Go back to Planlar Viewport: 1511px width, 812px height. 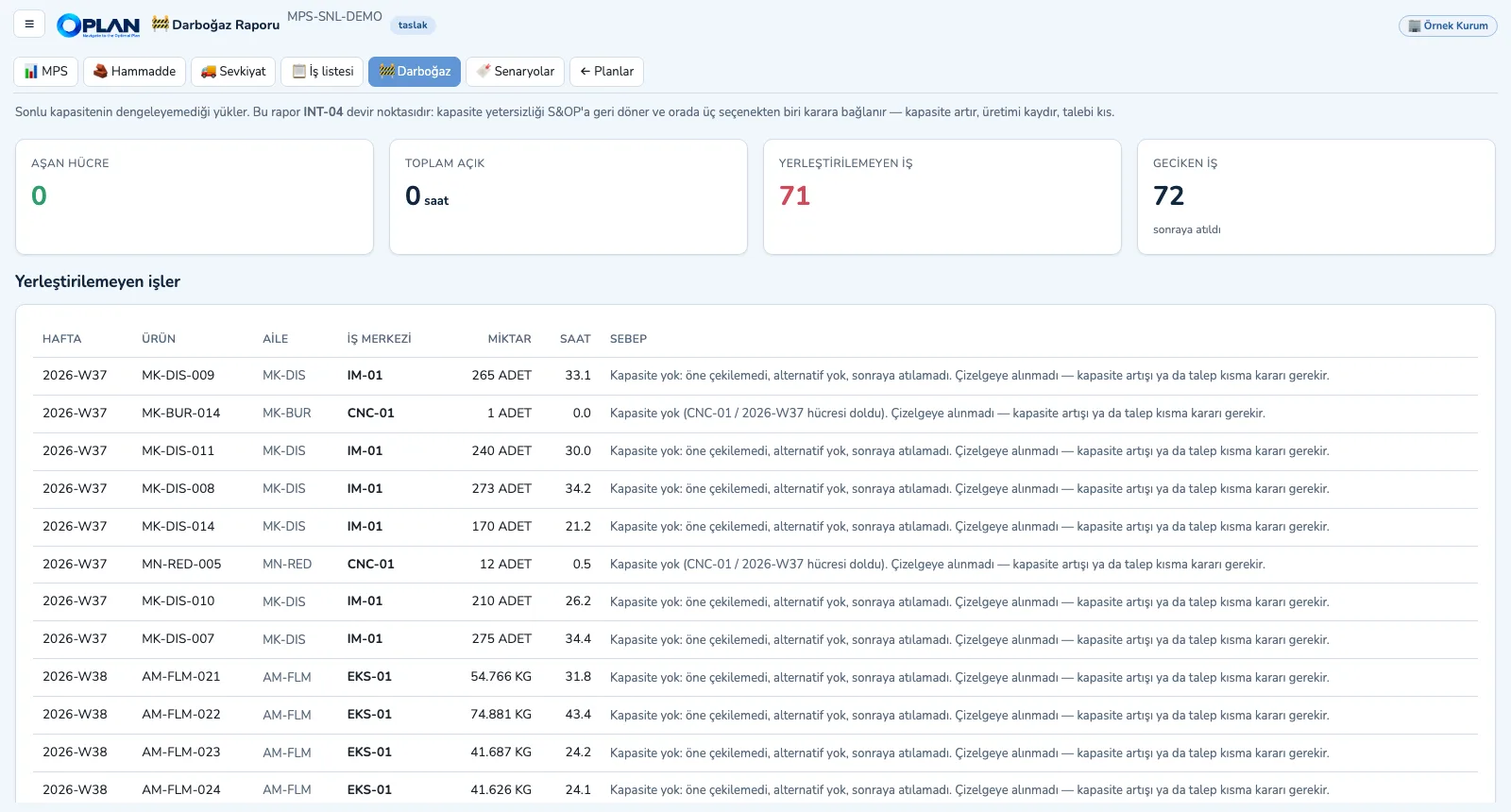pyautogui.click(x=606, y=72)
